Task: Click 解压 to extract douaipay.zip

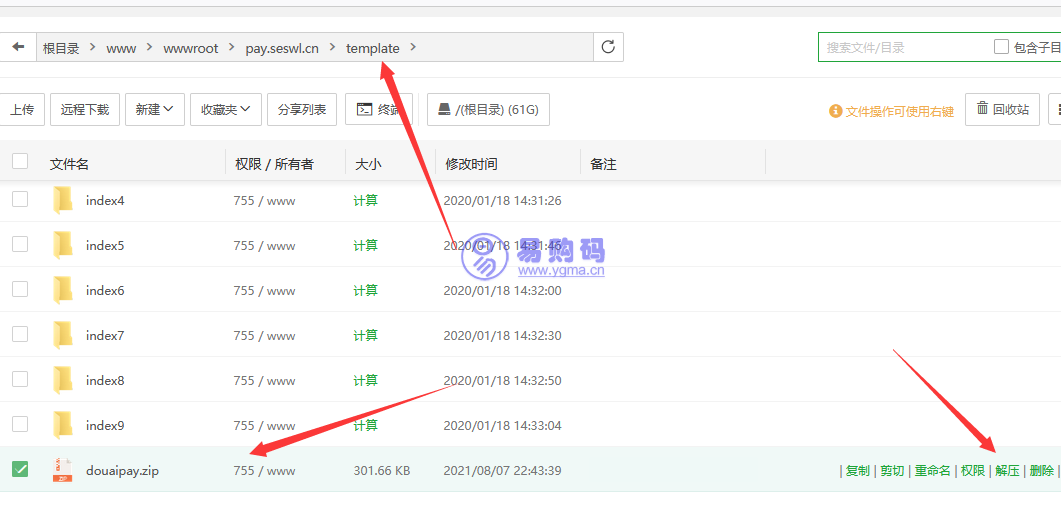Action: point(1007,471)
